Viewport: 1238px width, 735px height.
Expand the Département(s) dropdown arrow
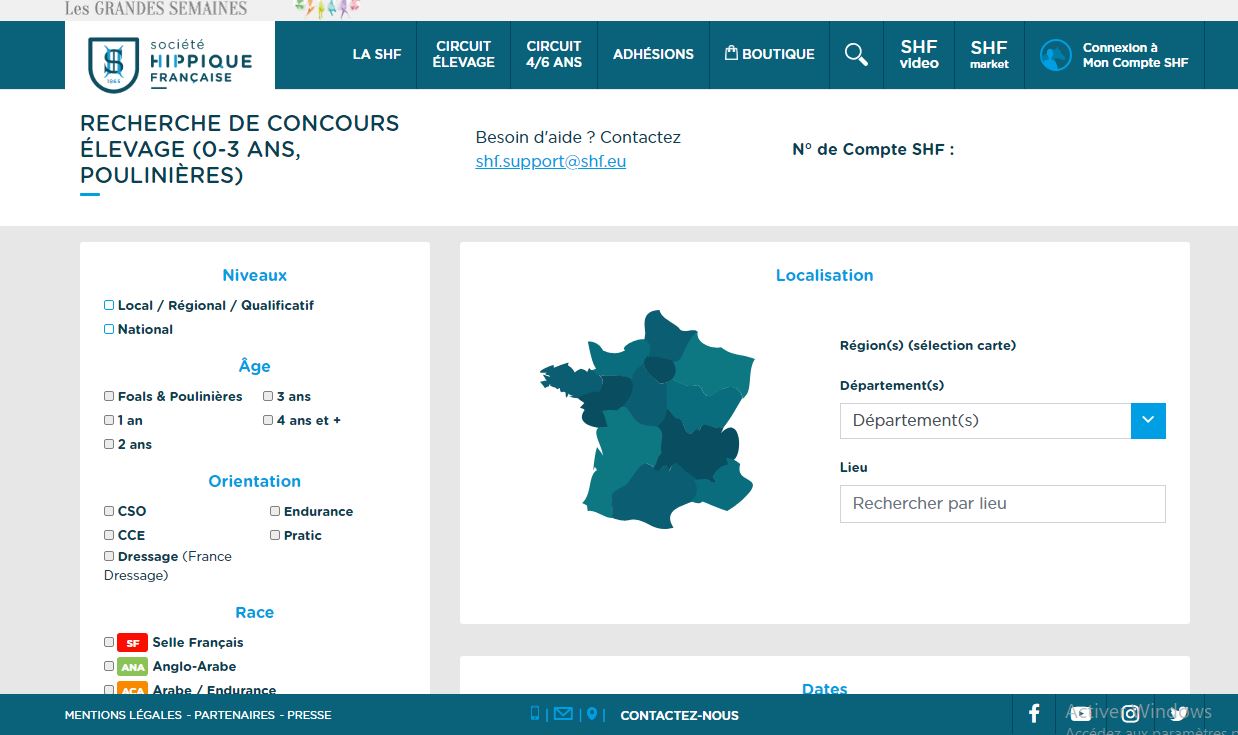click(1148, 420)
